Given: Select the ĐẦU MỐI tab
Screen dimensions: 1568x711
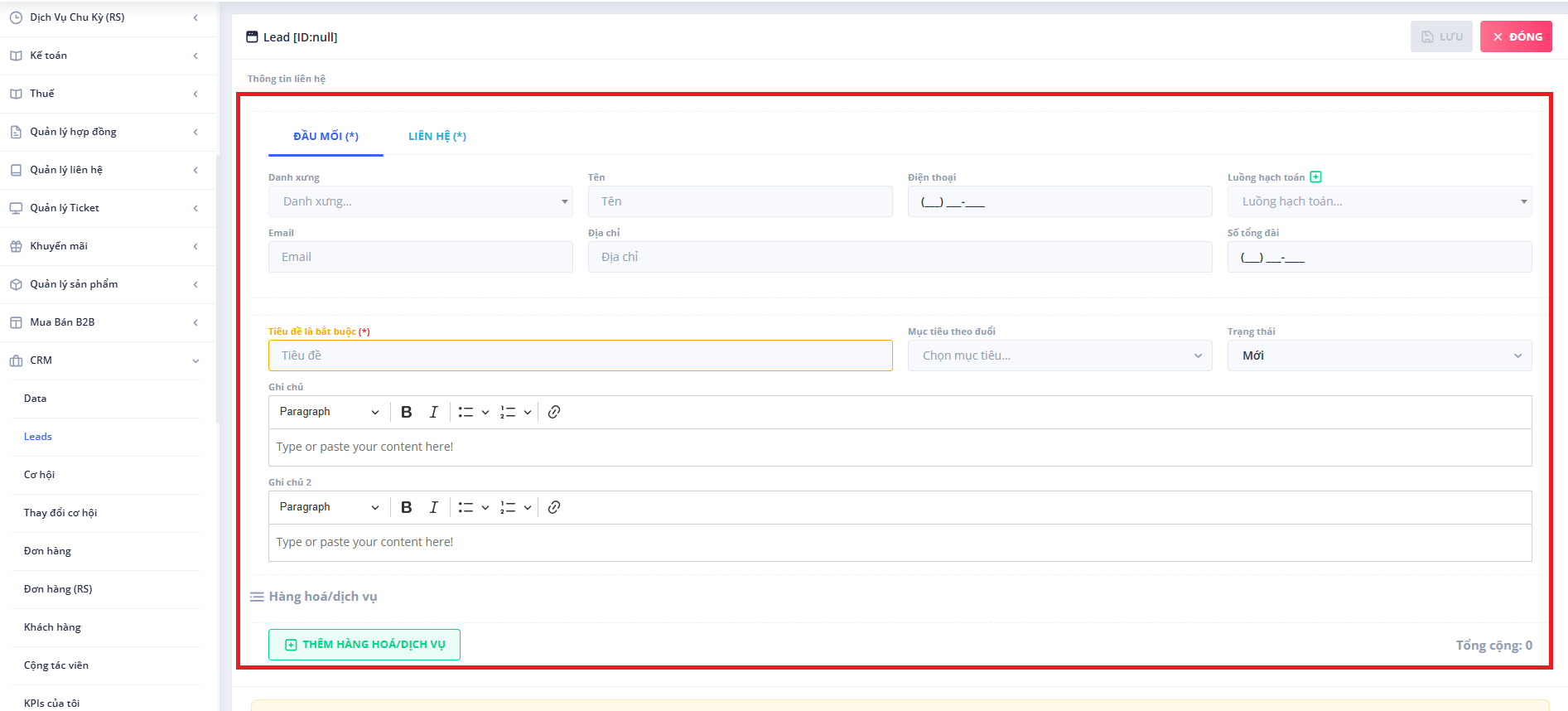Looking at the screenshot, I should tap(326, 136).
